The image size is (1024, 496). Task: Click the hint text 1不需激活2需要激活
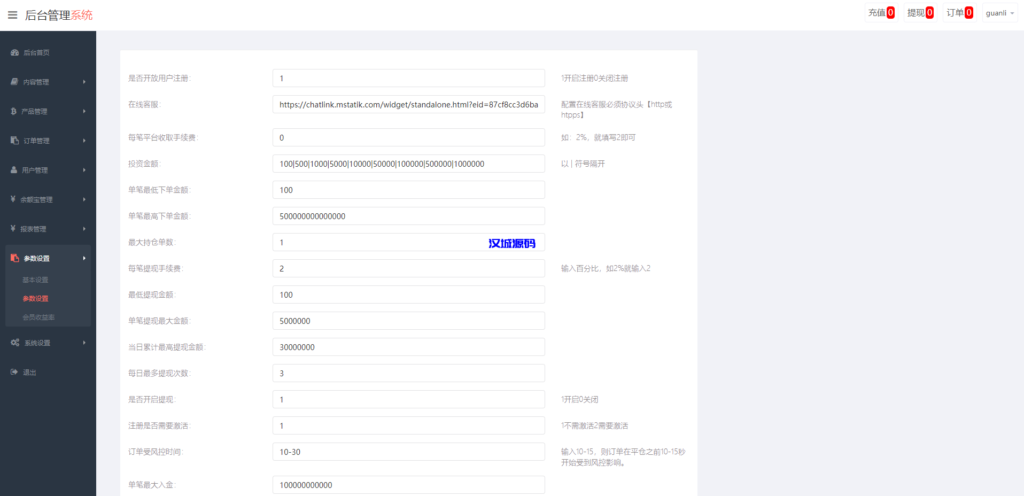(594, 426)
